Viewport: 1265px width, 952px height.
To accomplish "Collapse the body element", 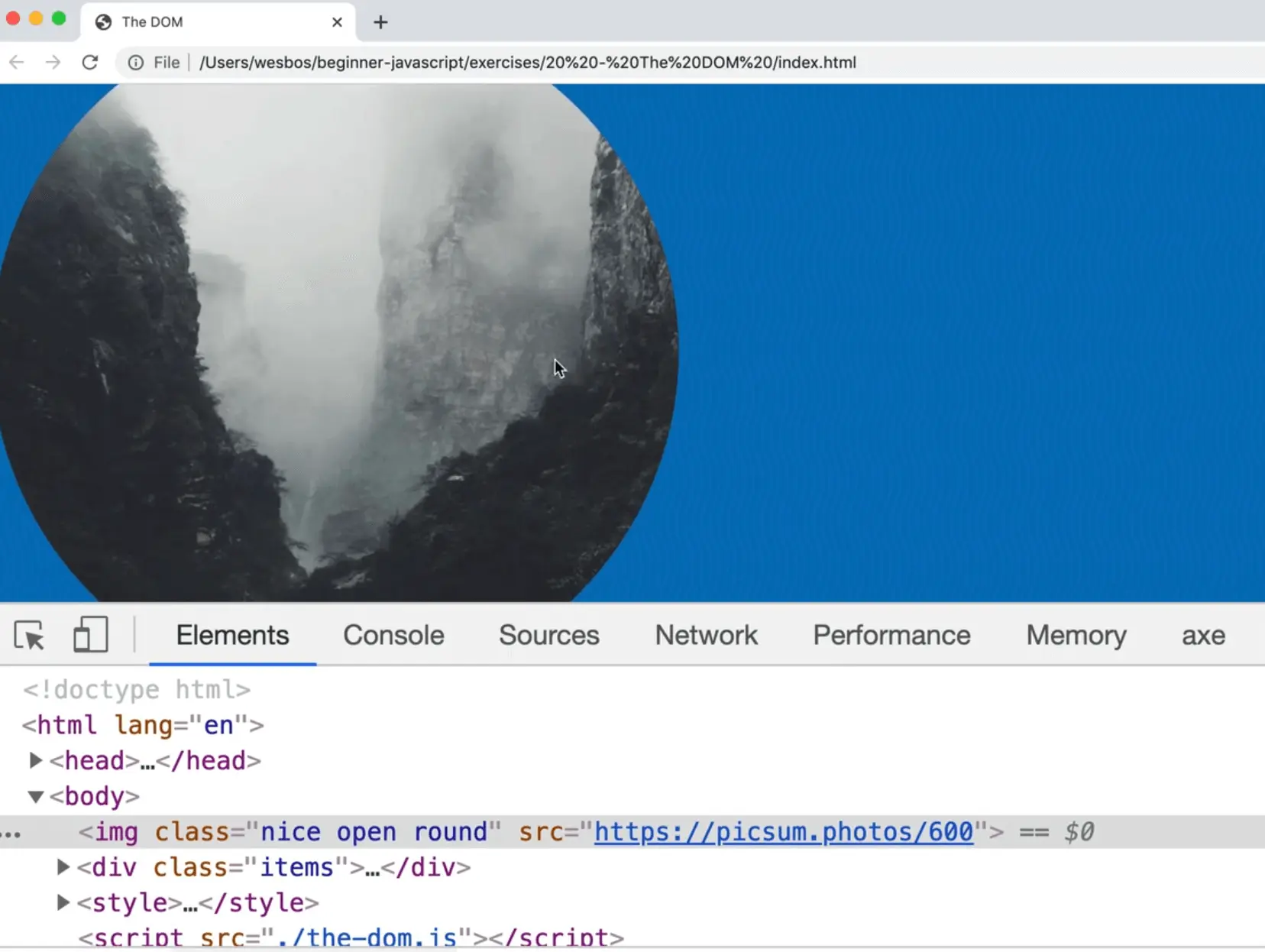I will [x=35, y=796].
